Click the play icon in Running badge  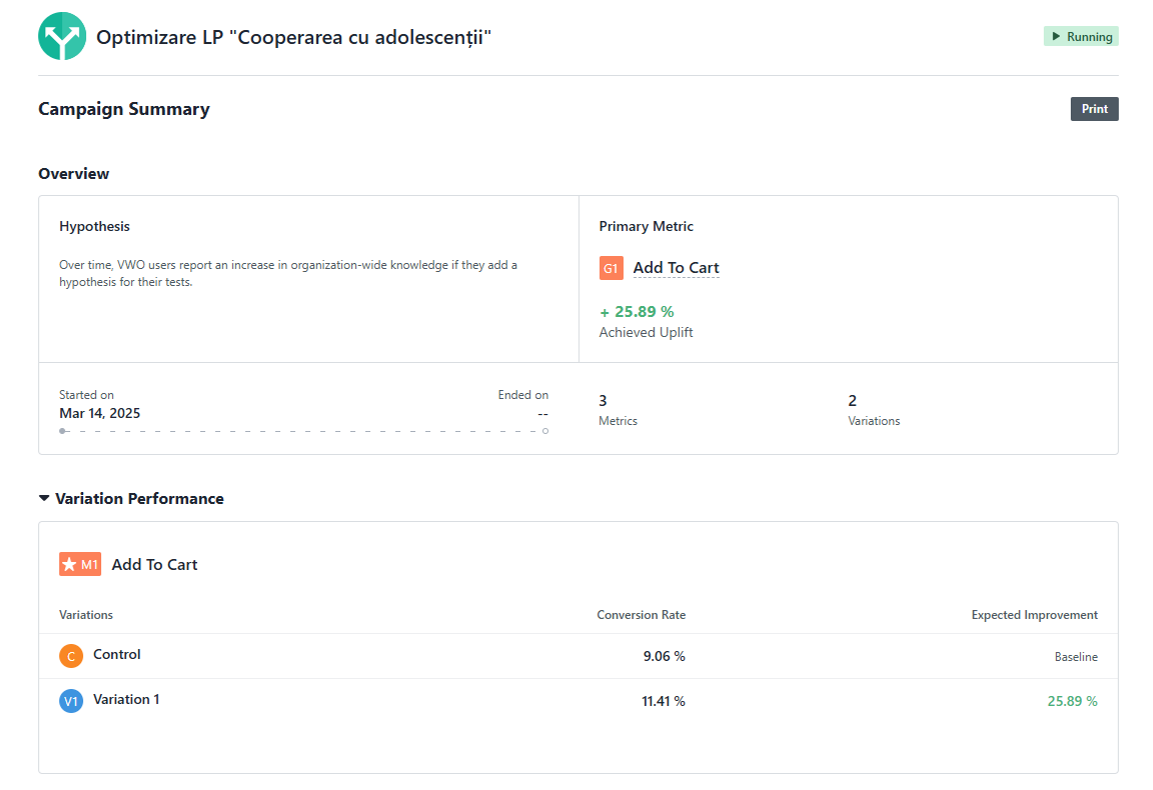pyautogui.click(x=1056, y=37)
